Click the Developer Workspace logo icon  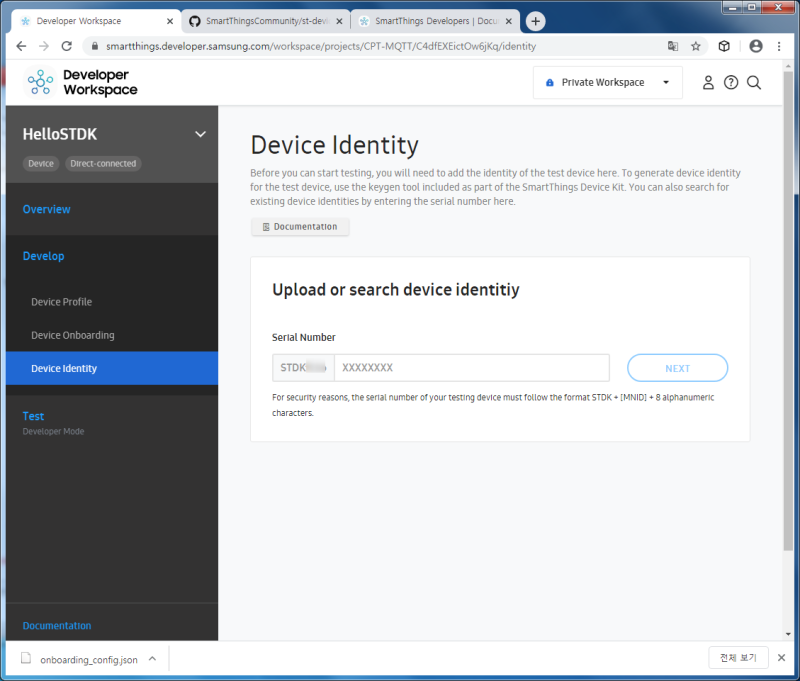(37, 81)
